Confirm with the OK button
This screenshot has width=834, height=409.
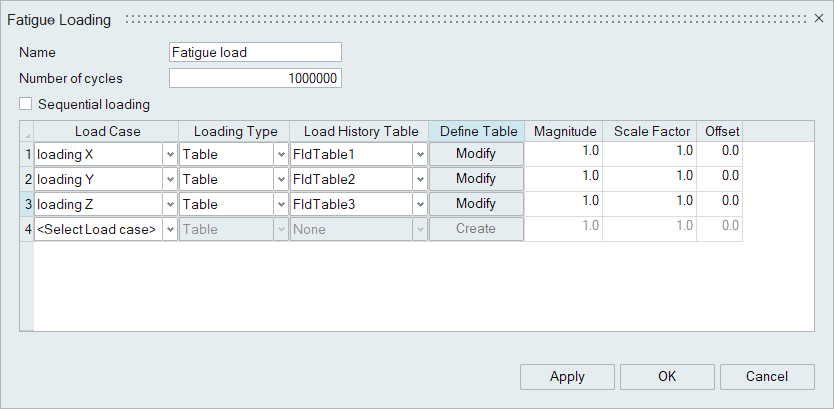pyautogui.click(x=667, y=377)
